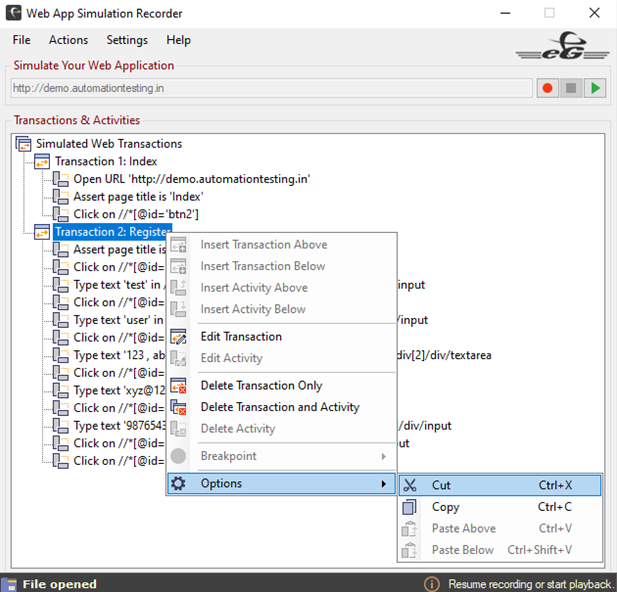Open the Help menu

(178, 40)
